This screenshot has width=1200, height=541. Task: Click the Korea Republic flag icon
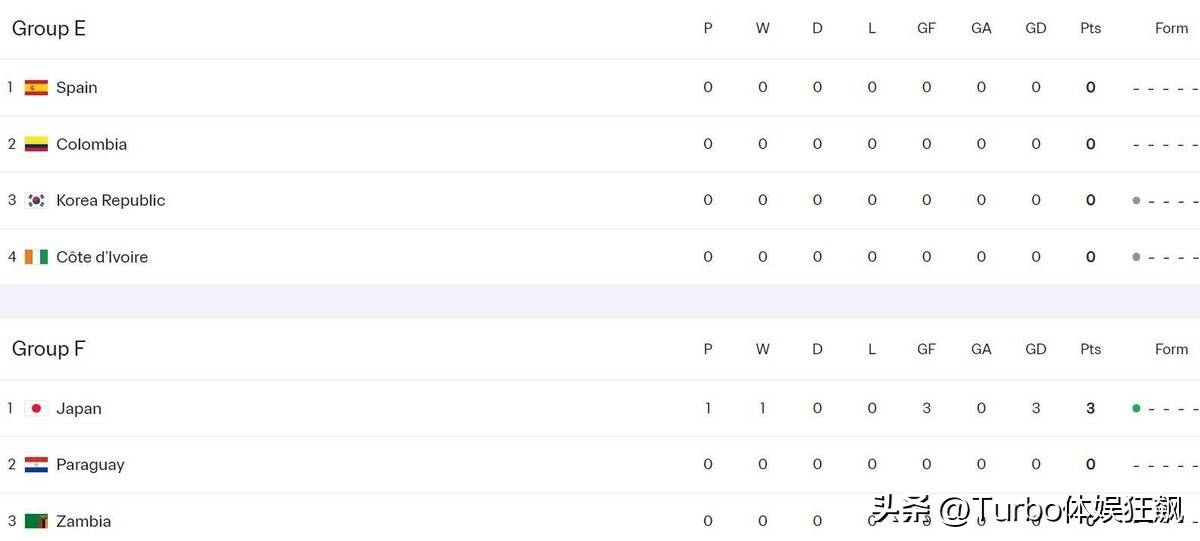point(36,200)
